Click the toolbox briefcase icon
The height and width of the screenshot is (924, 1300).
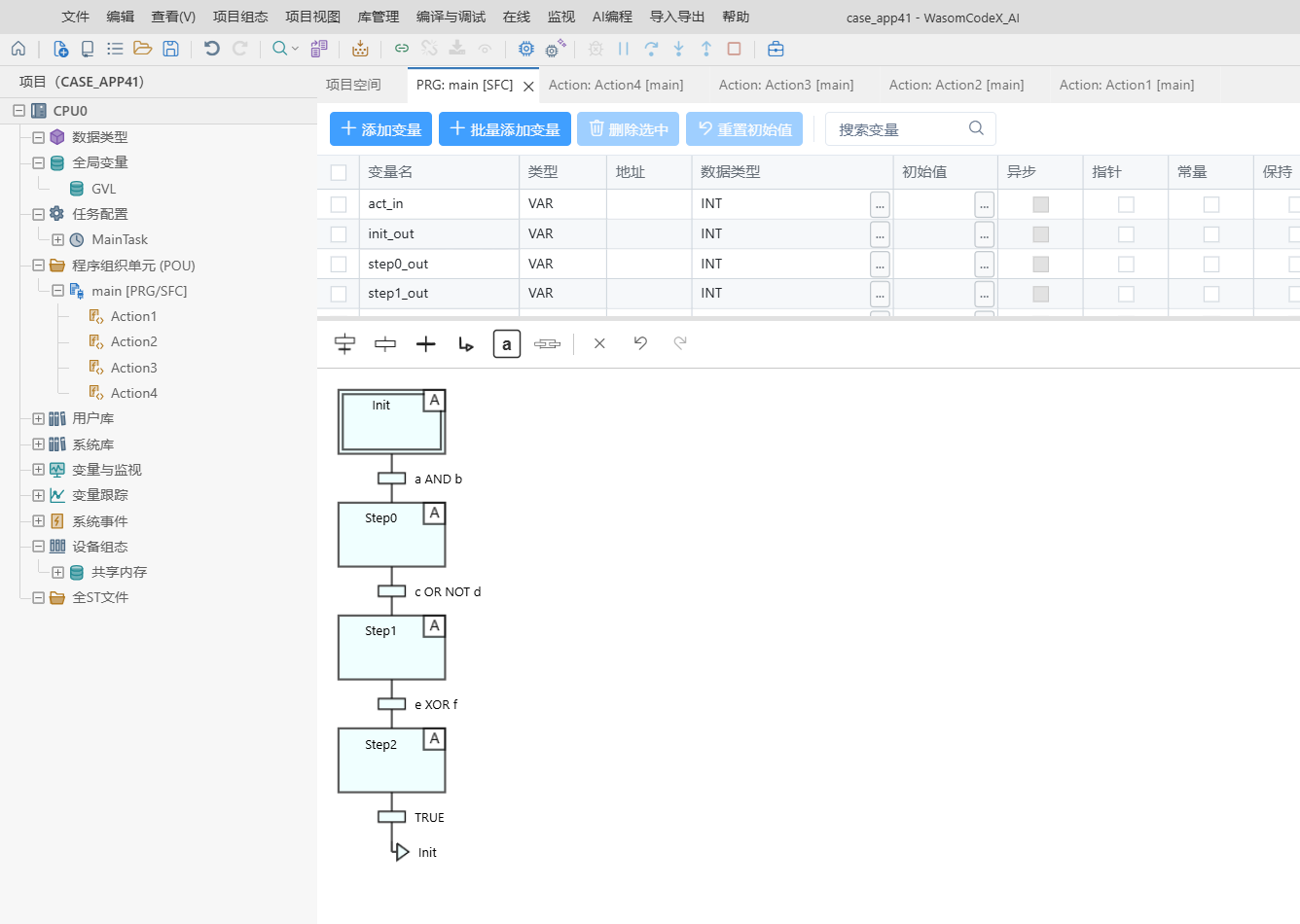click(776, 49)
